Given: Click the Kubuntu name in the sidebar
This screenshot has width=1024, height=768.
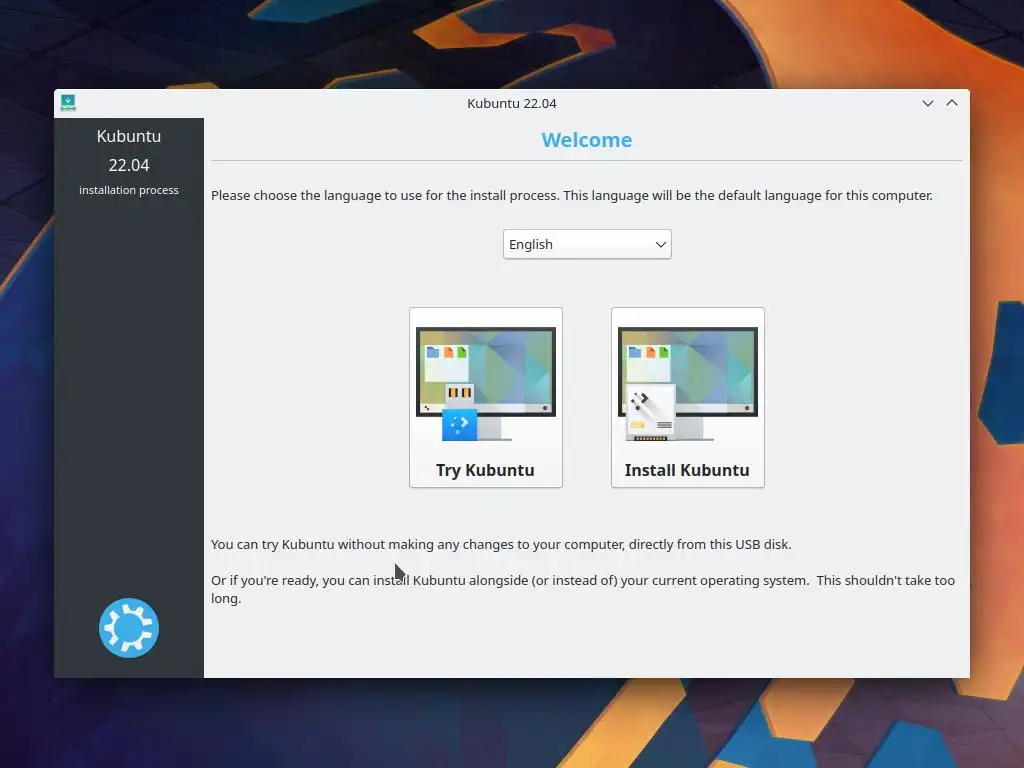Looking at the screenshot, I should pos(129,136).
